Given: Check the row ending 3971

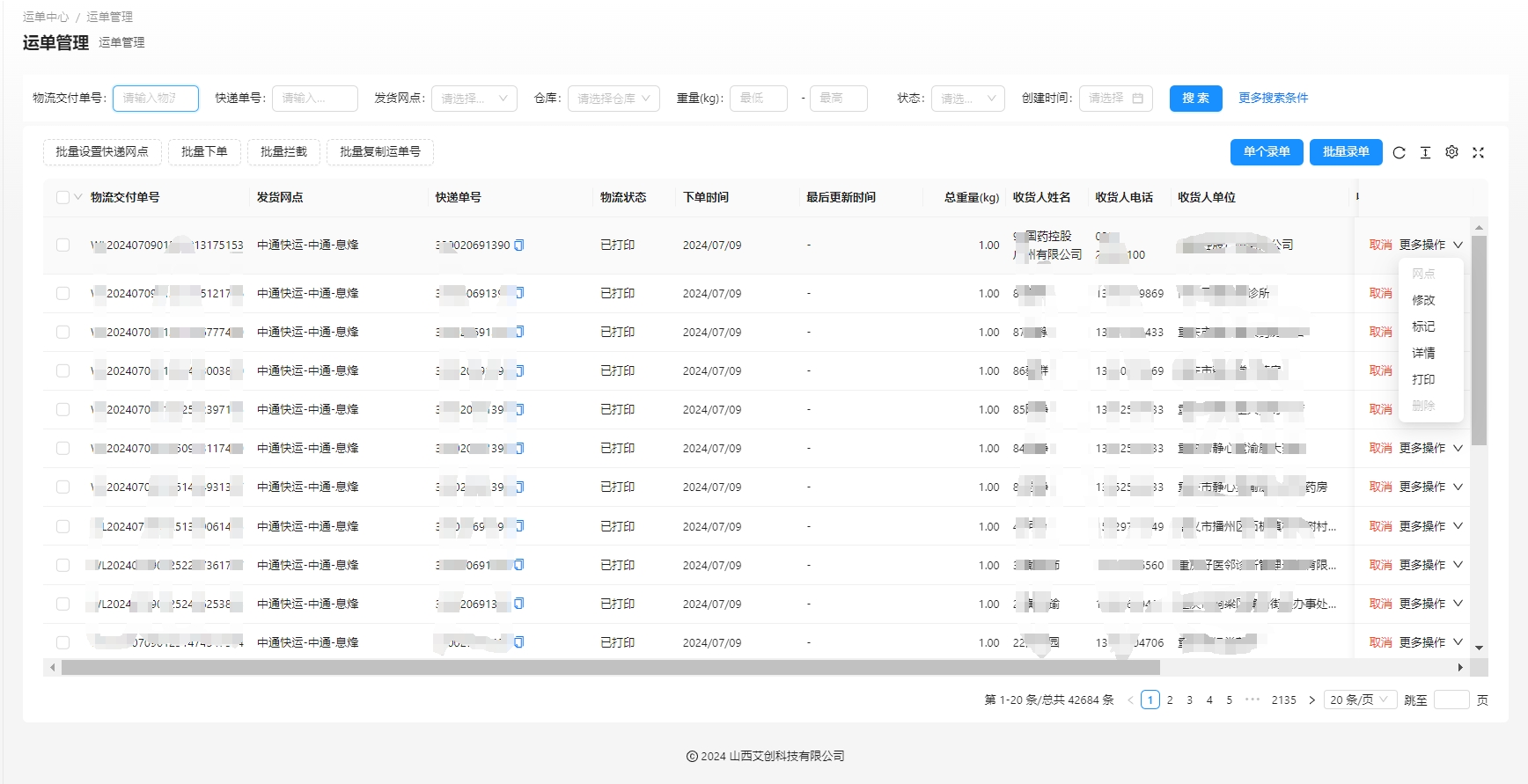Looking at the screenshot, I should (62, 409).
